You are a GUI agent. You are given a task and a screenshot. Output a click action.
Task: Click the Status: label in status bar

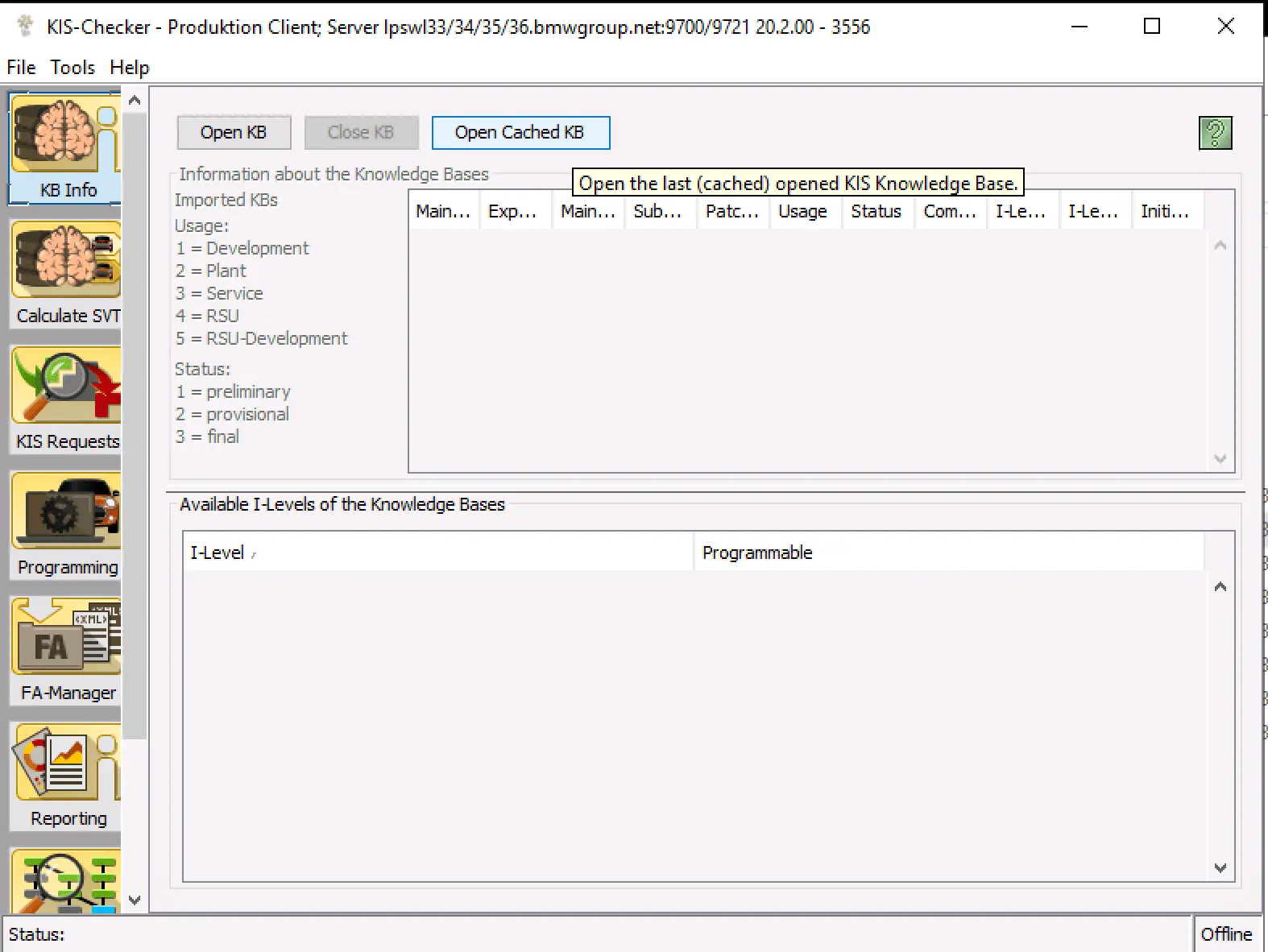click(36, 934)
